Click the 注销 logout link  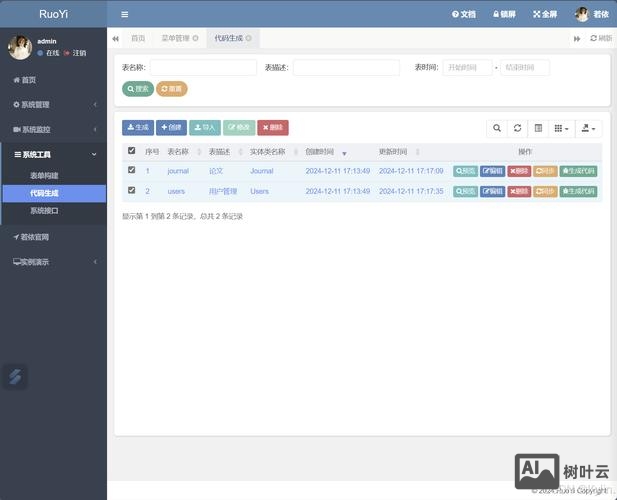tap(75, 53)
